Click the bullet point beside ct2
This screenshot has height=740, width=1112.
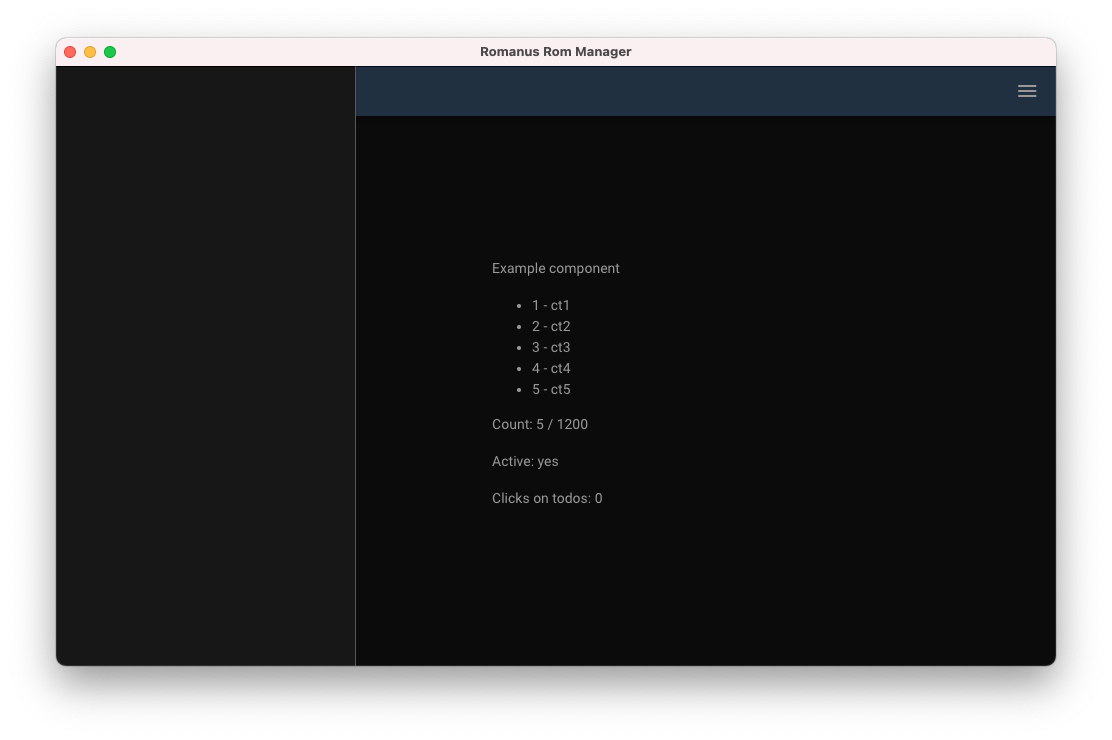point(519,326)
